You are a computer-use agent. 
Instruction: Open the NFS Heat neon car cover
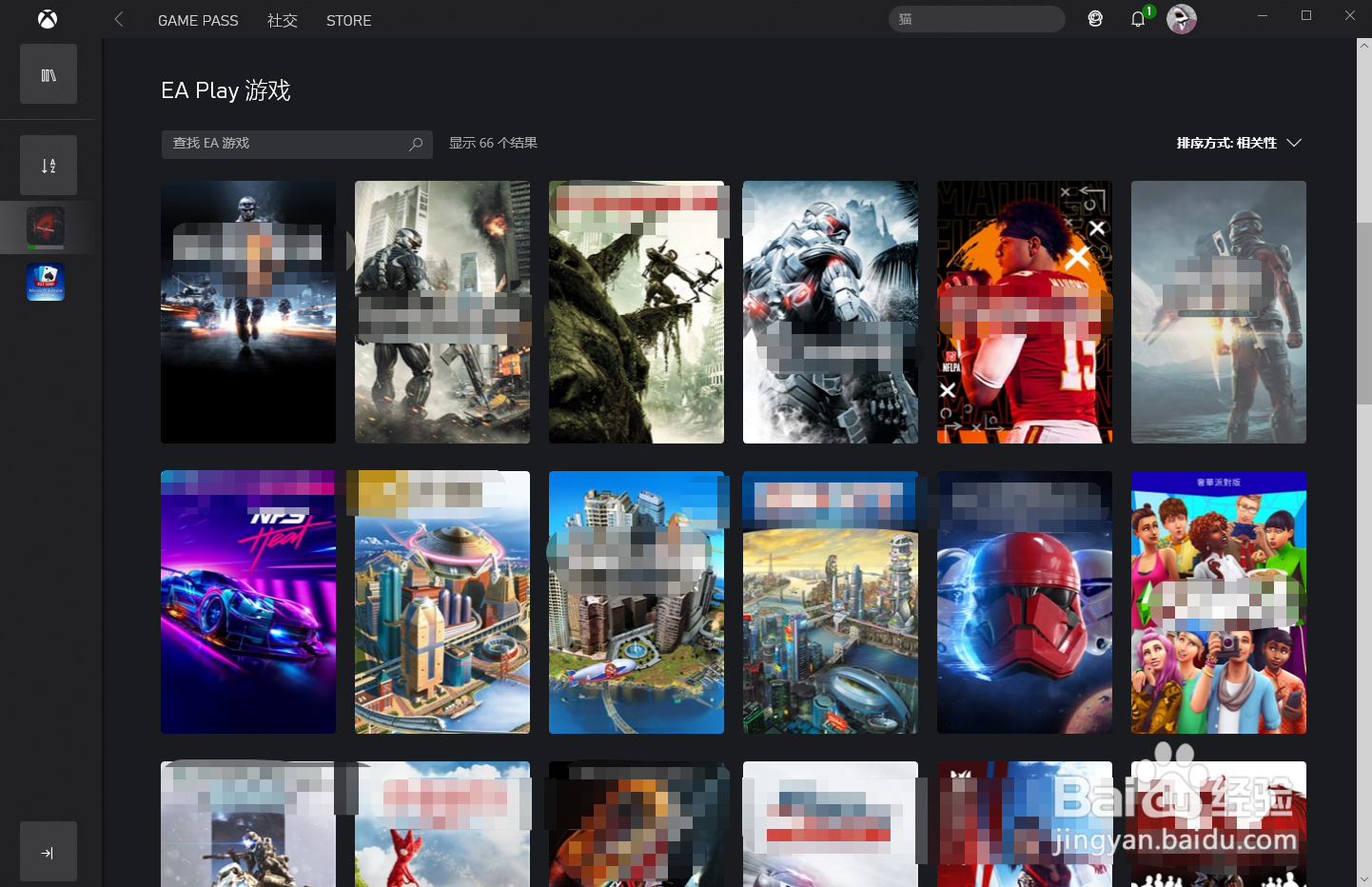click(x=248, y=601)
